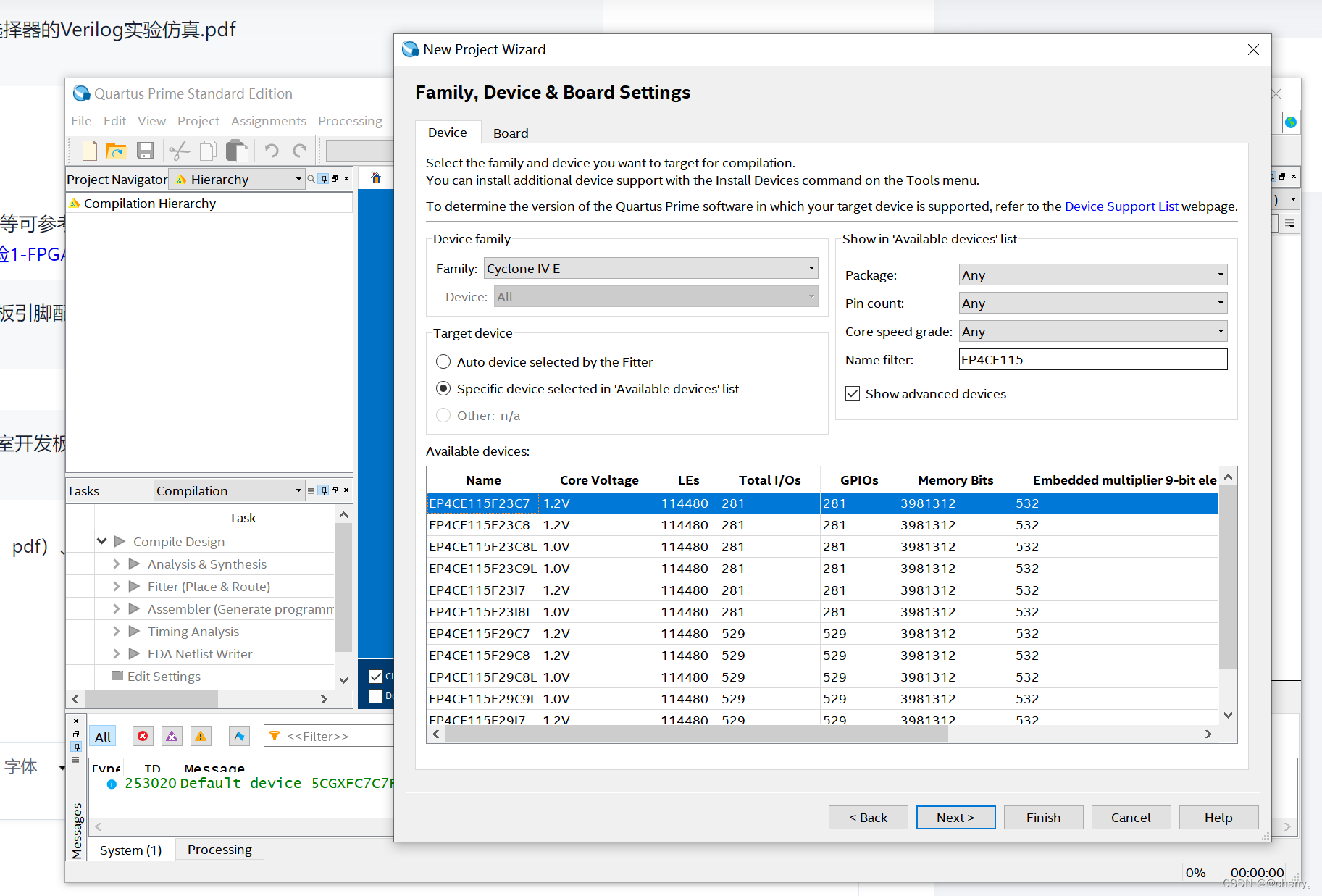Click the Back button in wizard
This screenshot has width=1322, height=896.
868,817
